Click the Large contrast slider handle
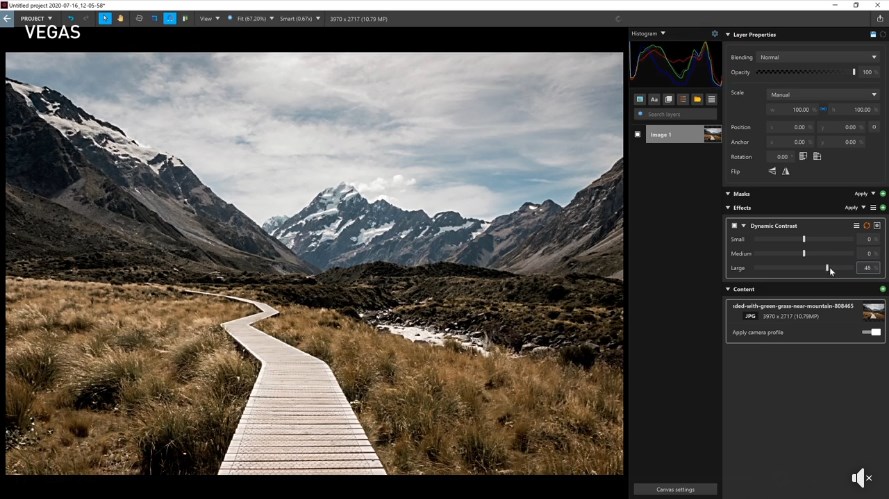 click(x=827, y=268)
